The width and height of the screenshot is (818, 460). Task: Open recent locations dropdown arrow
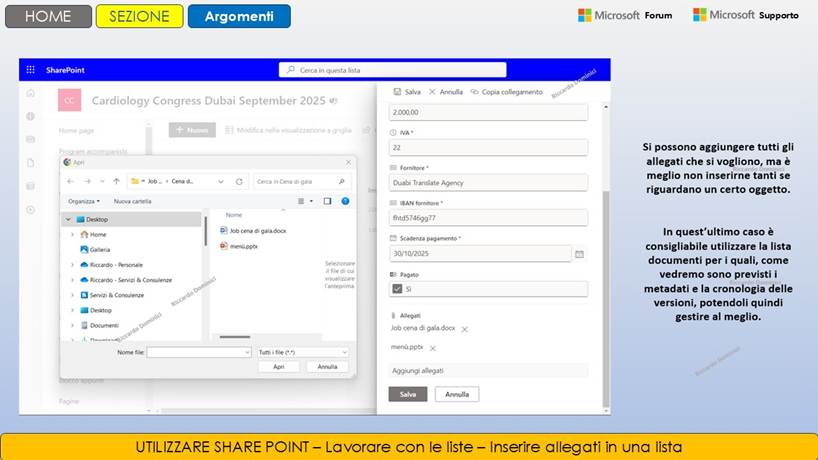(102, 181)
